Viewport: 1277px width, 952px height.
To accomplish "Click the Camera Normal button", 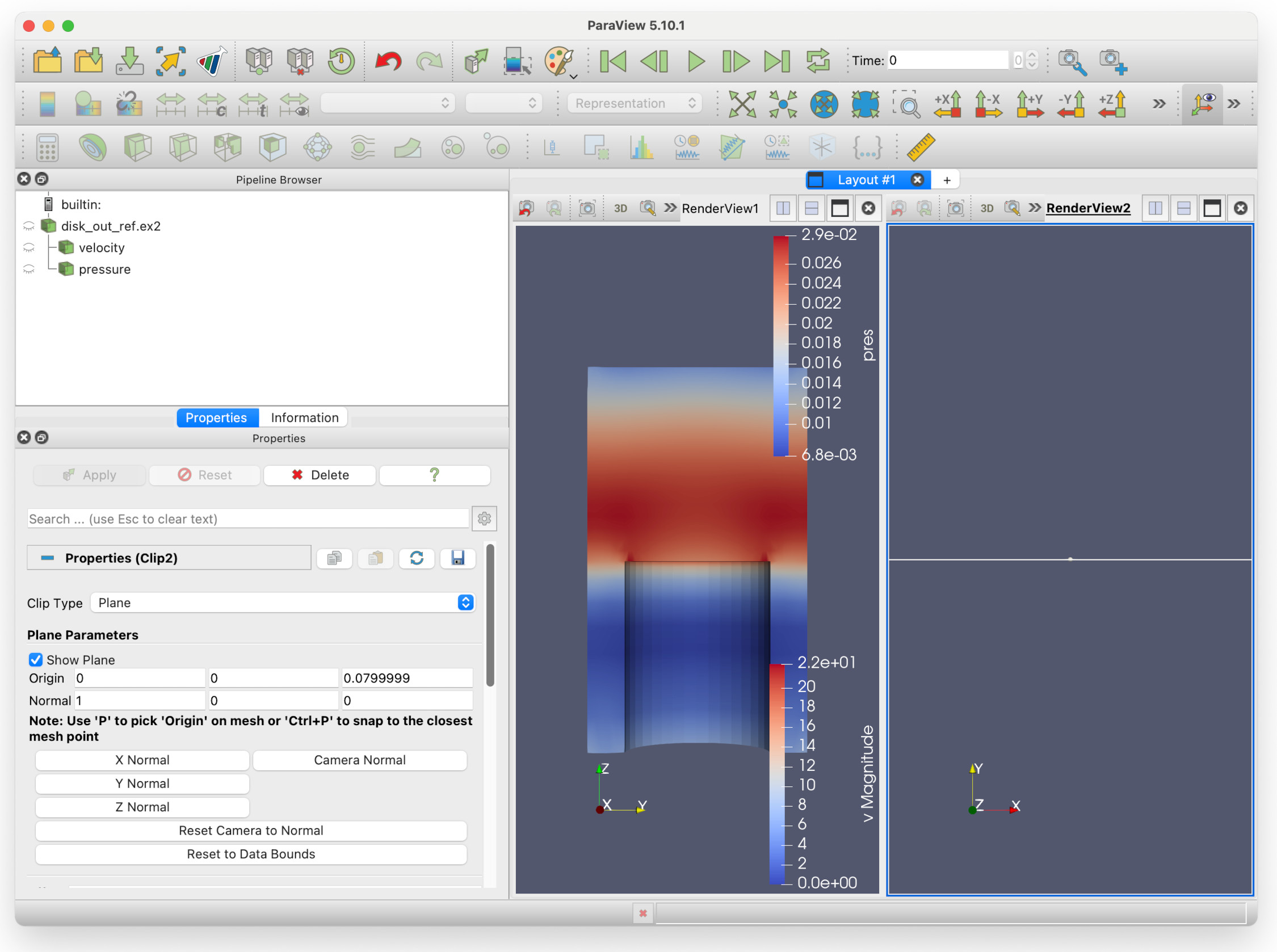I will pyautogui.click(x=360, y=760).
